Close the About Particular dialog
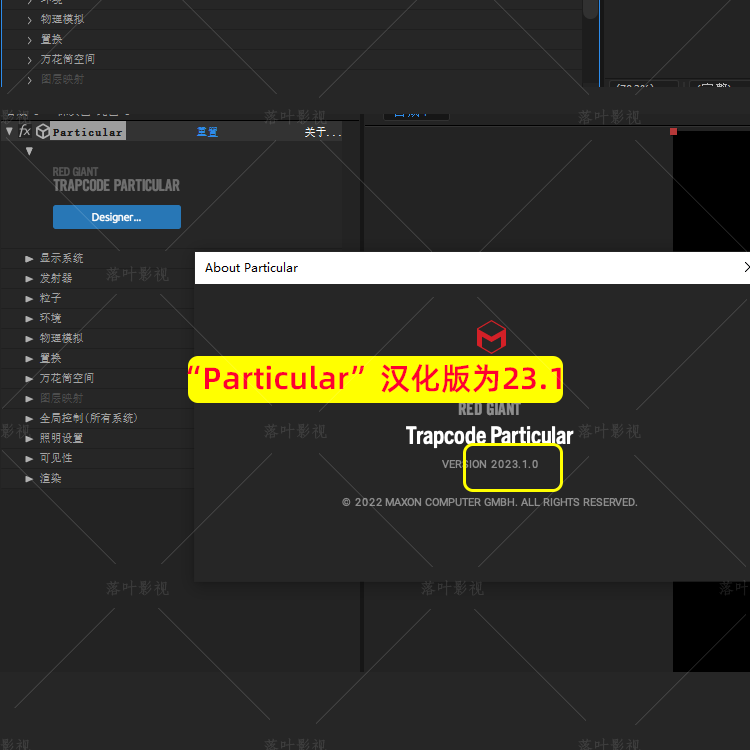Screen dimensions: 750x750 click(x=746, y=267)
